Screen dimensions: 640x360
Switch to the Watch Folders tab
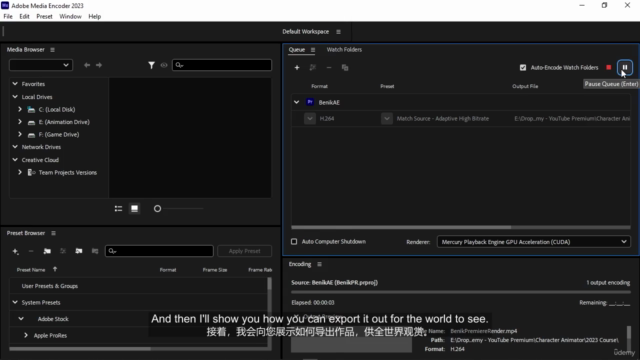tap(344, 50)
